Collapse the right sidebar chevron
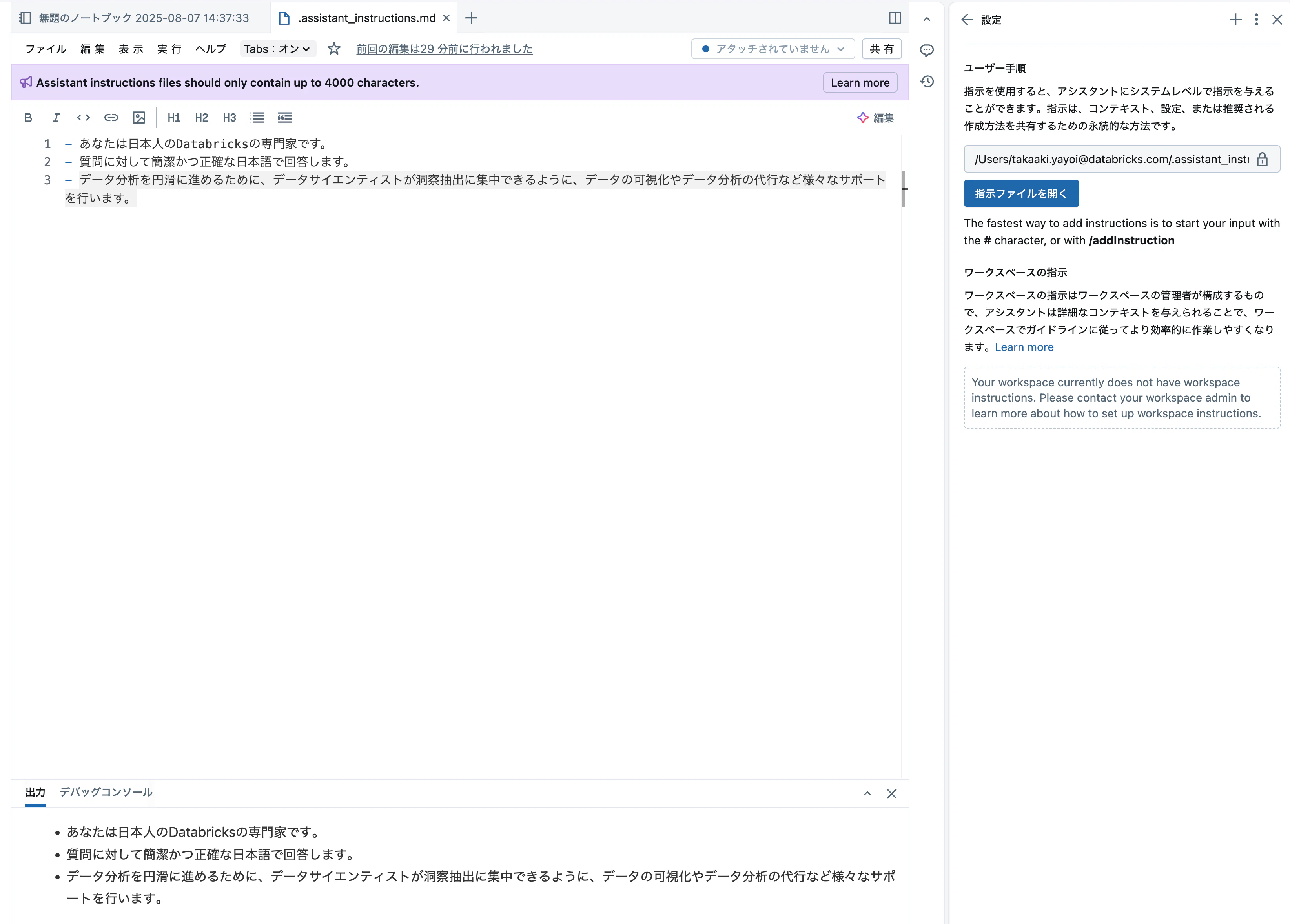Screen dimensions: 1290x924 tap(927, 19)
